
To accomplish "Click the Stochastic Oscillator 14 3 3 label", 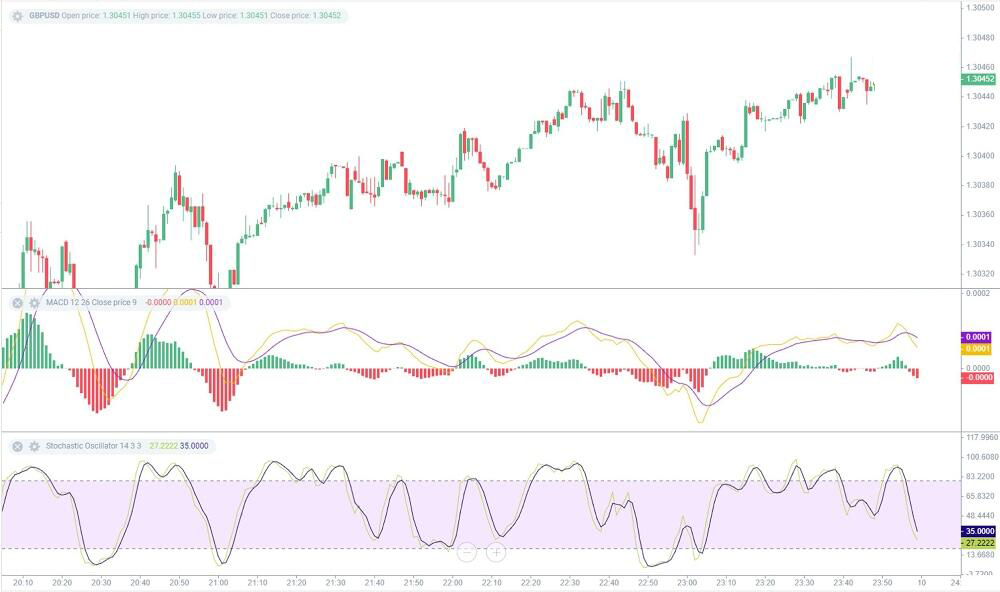I will coord(94,446).
